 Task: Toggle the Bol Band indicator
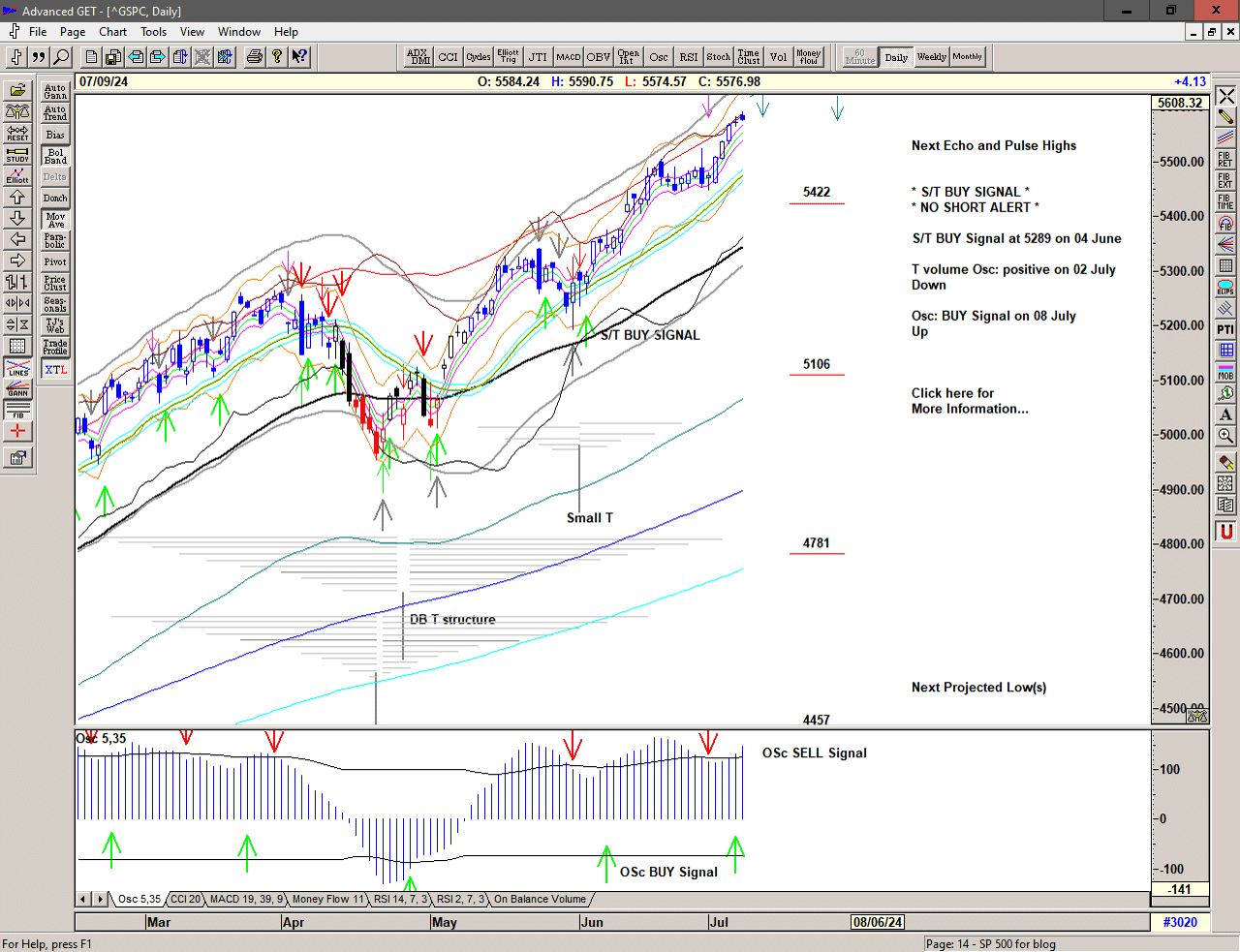(x=55, y=156)
